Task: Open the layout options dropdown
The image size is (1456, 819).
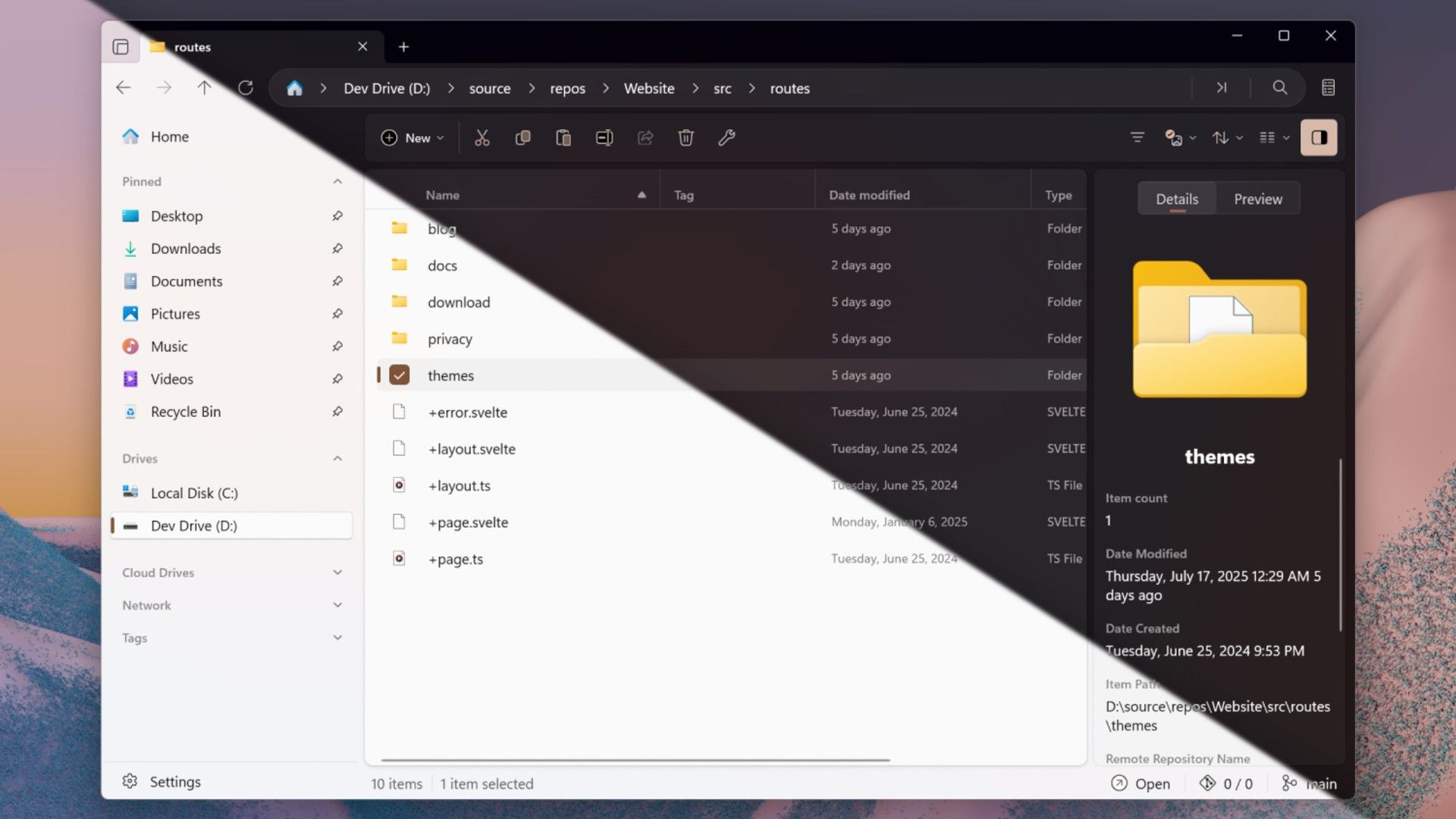Action: pyautogui.click(x=1275, y=137)
